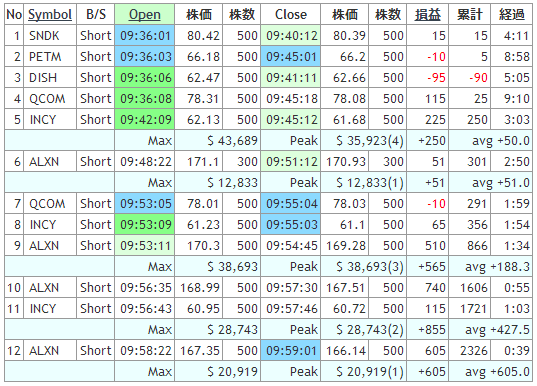
Task: Click the share count 300 beside 171.1
Action: click(x=242, y=162)
